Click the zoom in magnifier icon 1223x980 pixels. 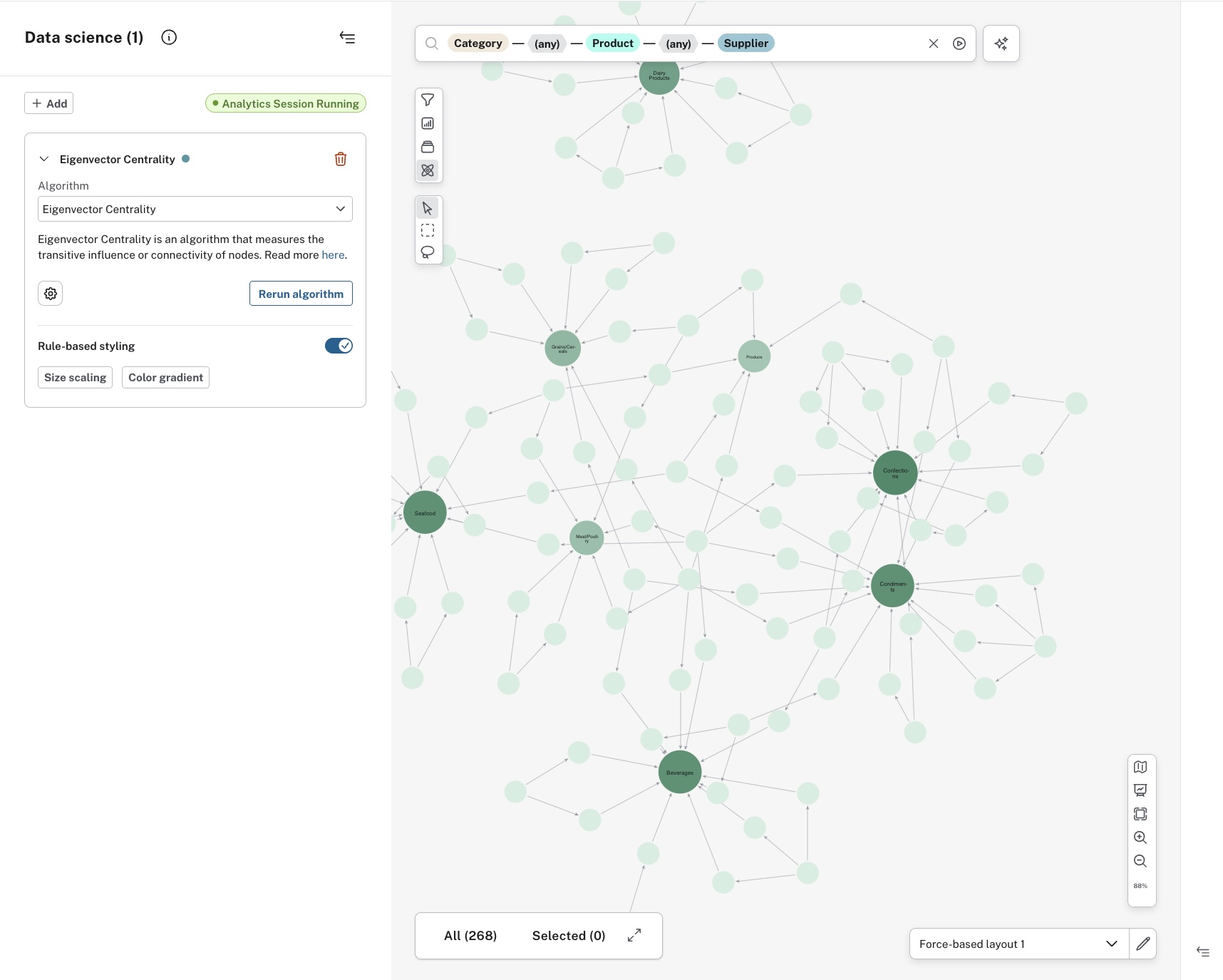[1140, 837]
